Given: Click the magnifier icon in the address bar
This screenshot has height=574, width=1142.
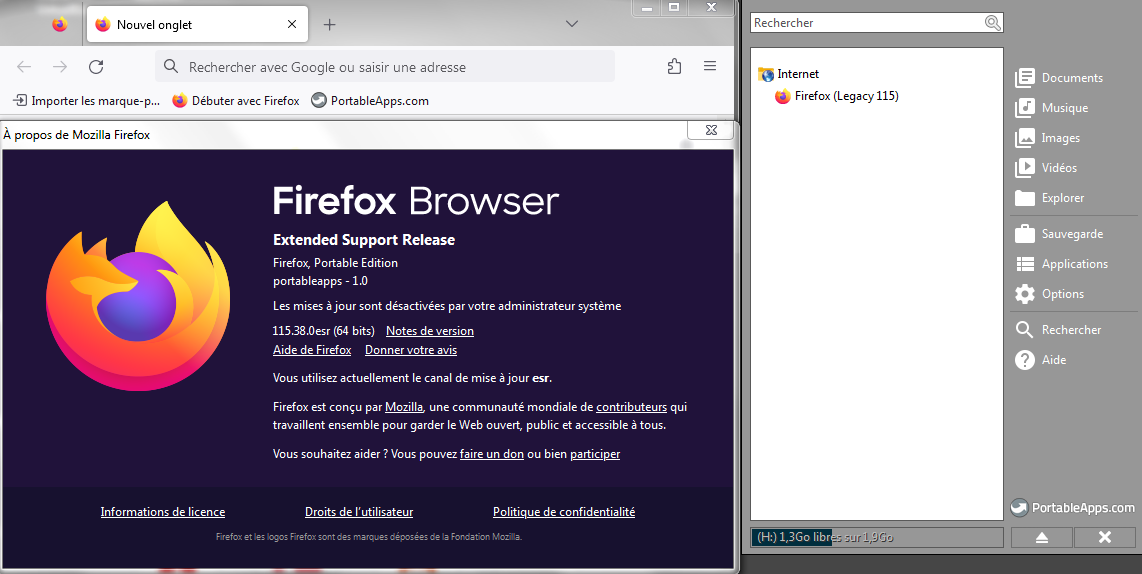Looking at the screenshot, I should [x=171, y=67].
